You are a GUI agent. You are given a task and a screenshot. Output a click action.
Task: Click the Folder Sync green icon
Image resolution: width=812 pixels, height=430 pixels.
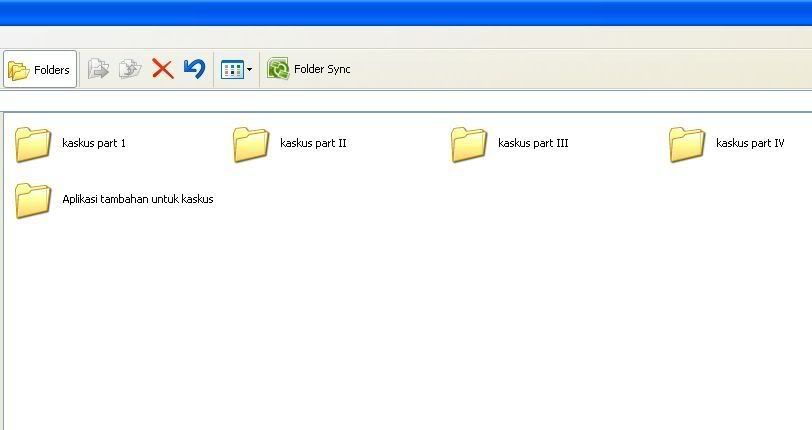coord(278,69)
